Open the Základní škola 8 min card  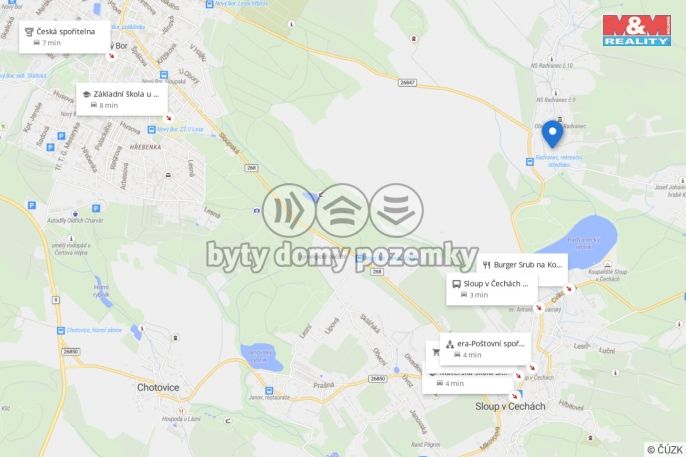122,99
